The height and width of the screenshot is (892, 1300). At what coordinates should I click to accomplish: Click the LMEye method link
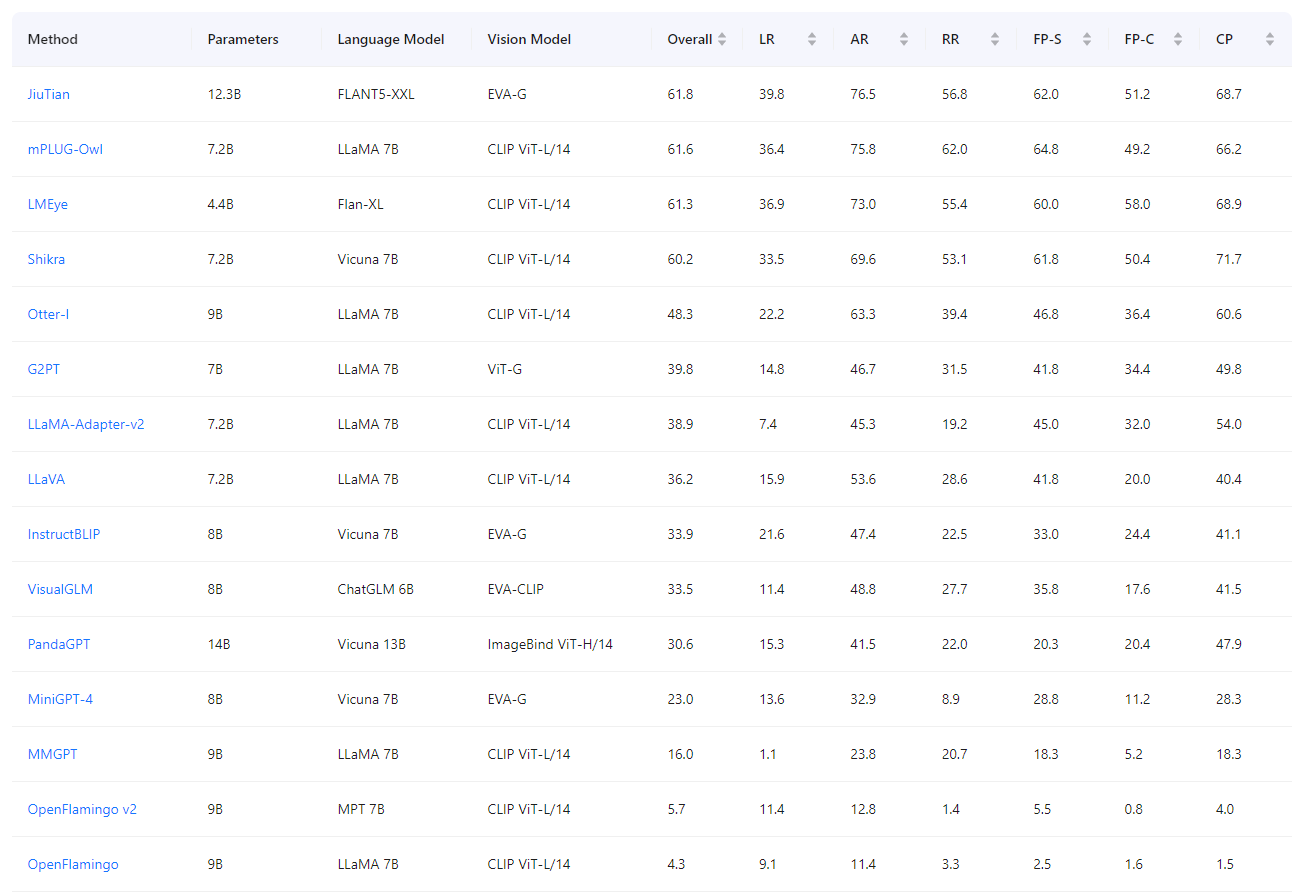(x=48, y=205)
